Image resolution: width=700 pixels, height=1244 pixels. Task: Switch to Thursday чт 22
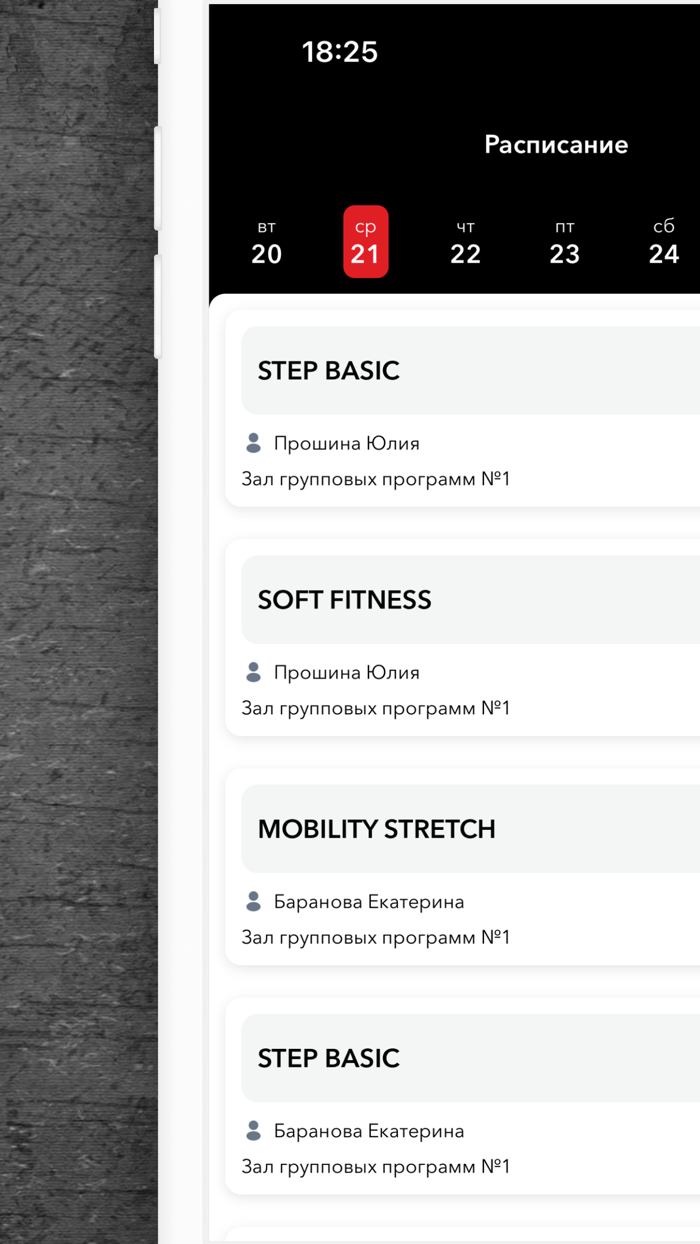pos(465,241)
